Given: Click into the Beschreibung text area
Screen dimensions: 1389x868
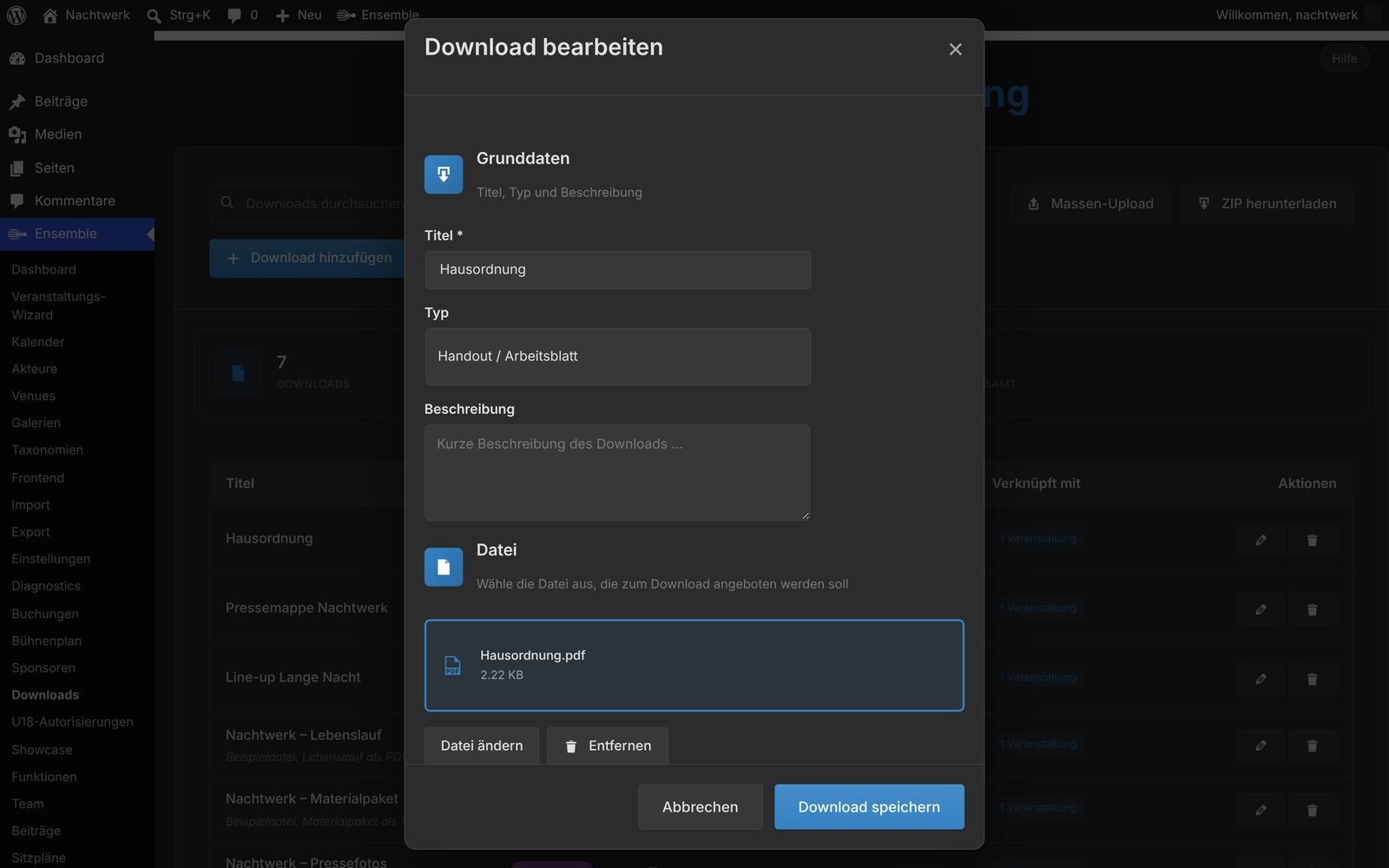Looking at the screenshot, I should point(617,472).
